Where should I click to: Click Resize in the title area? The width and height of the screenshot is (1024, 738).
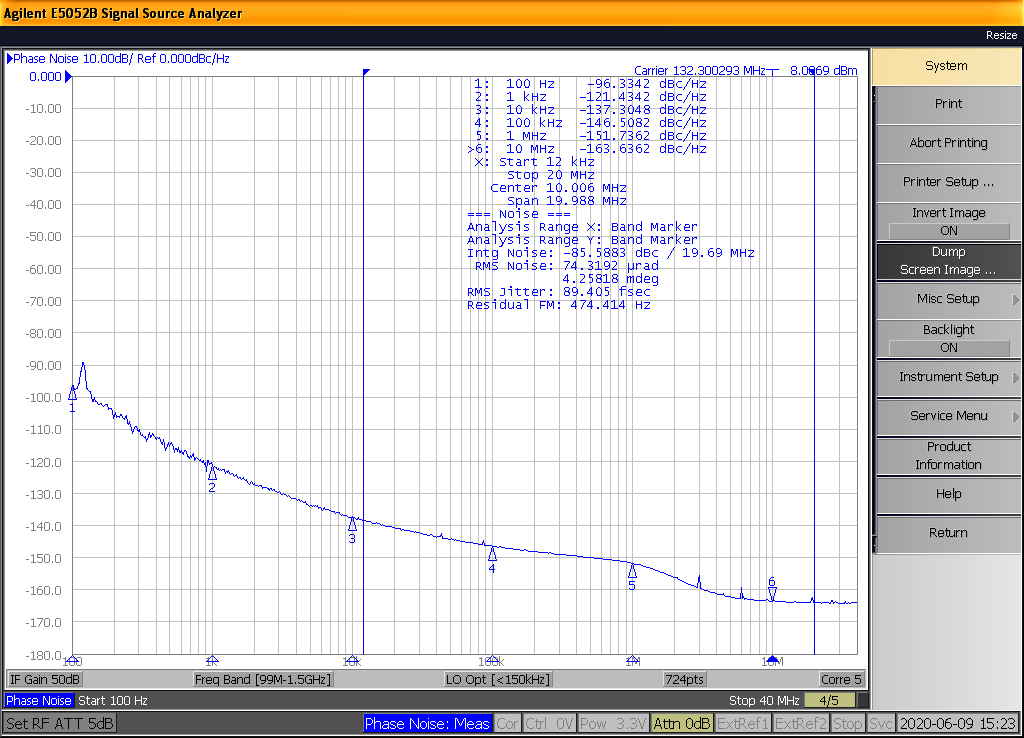(1001, 35)
